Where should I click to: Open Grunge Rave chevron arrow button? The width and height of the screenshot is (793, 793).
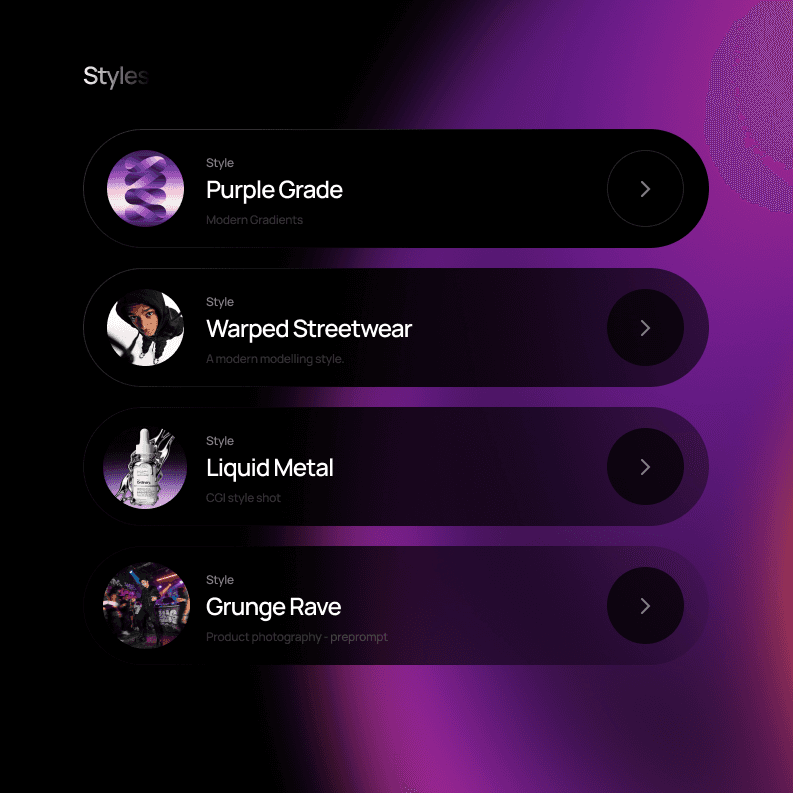645,606
